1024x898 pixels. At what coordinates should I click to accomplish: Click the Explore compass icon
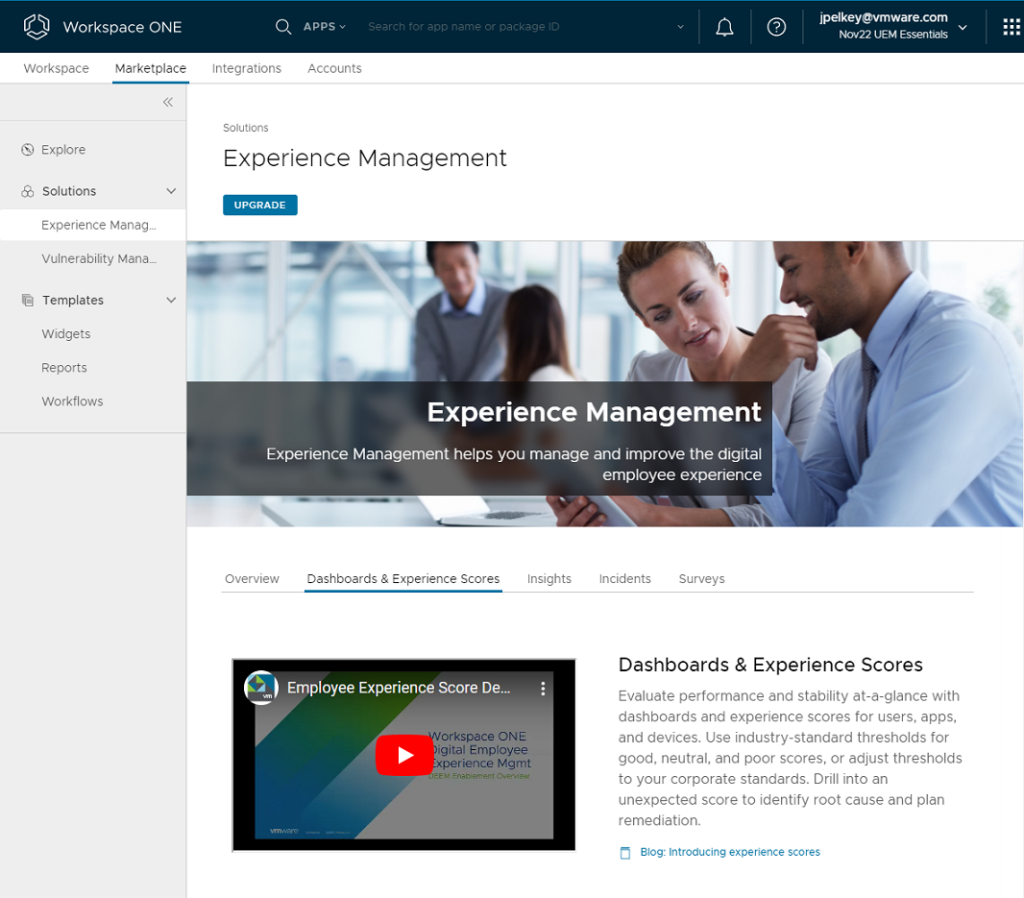(27, 150)
